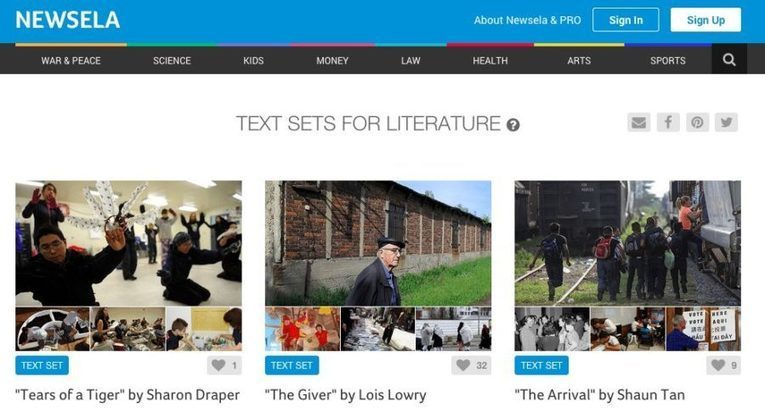The height and width of the screenshot is (412, 765).
Task: Share on Facebook icon
Action: [668, 122]
